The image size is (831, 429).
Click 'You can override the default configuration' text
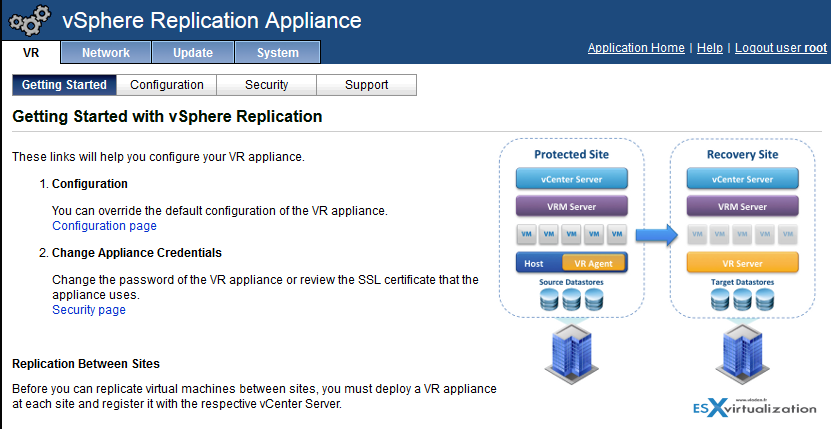220,211
